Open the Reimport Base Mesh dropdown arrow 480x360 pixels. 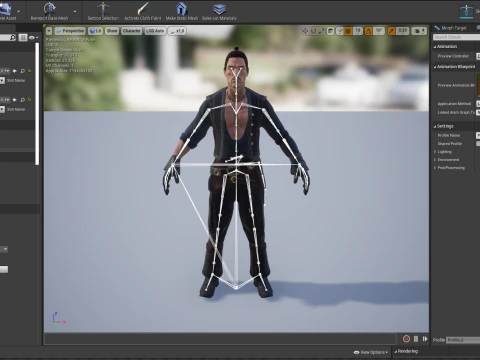pos(75,11)
